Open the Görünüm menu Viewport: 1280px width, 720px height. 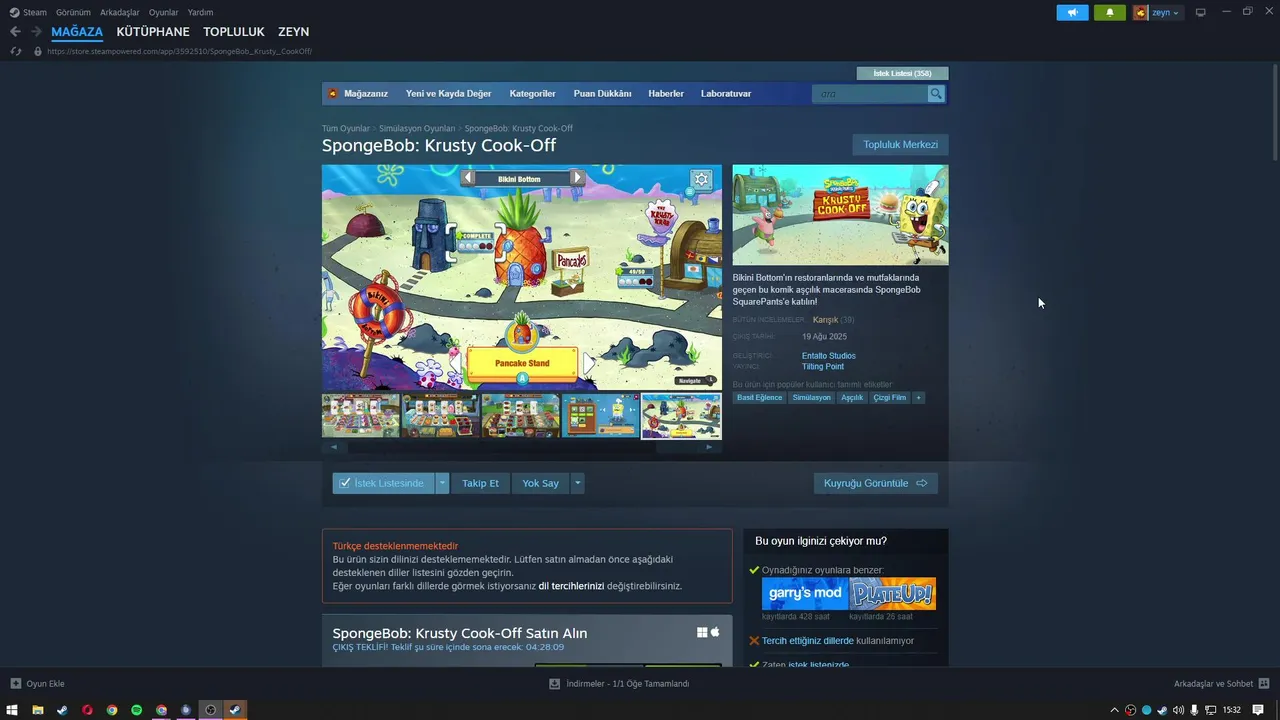pos(73,12)
